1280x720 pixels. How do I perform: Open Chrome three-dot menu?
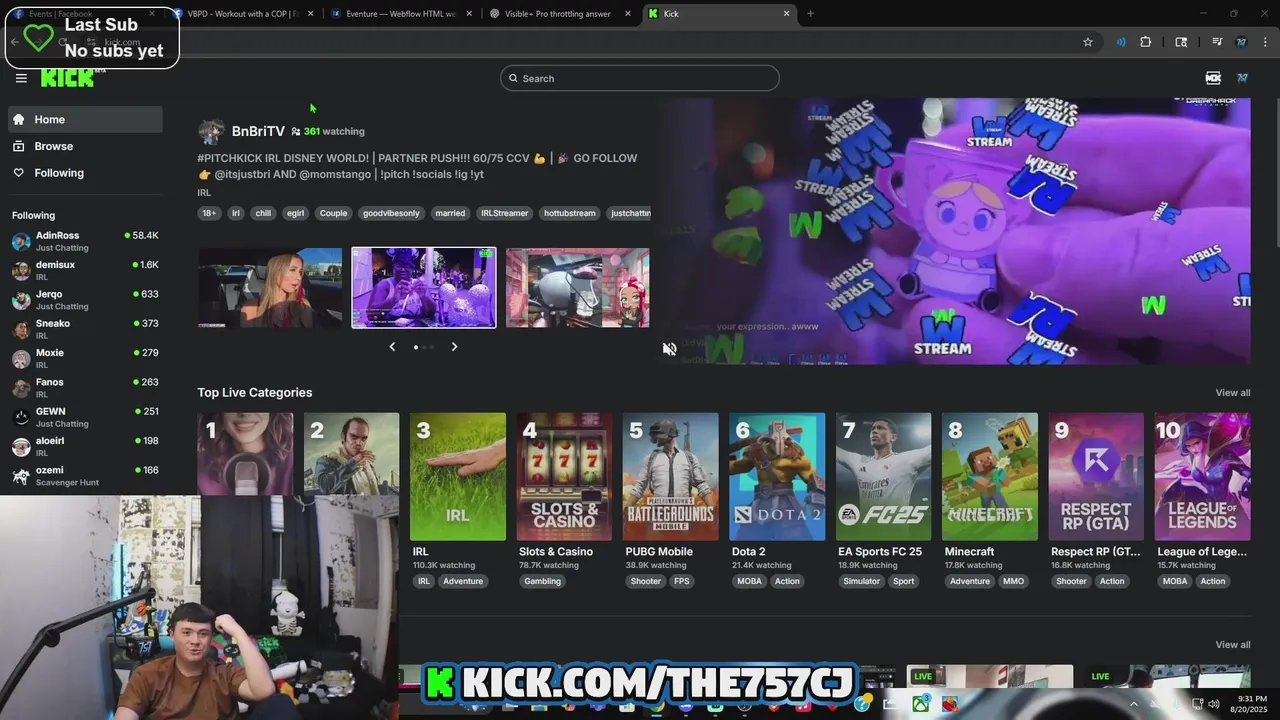pyautogui.click(x=1266, y=42)
